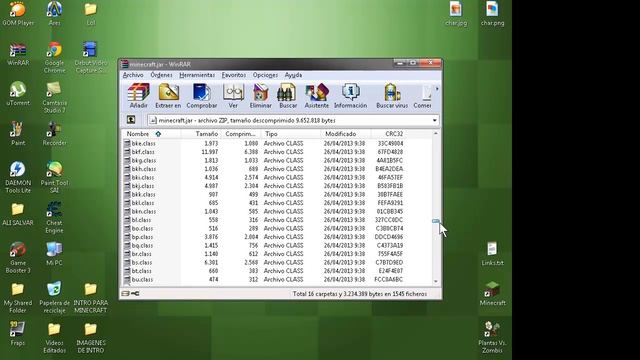The width and height of the screenshot is (640, 360).
Task: Click the file list scrollbar thumb
Action: click(x=436, y=221)
